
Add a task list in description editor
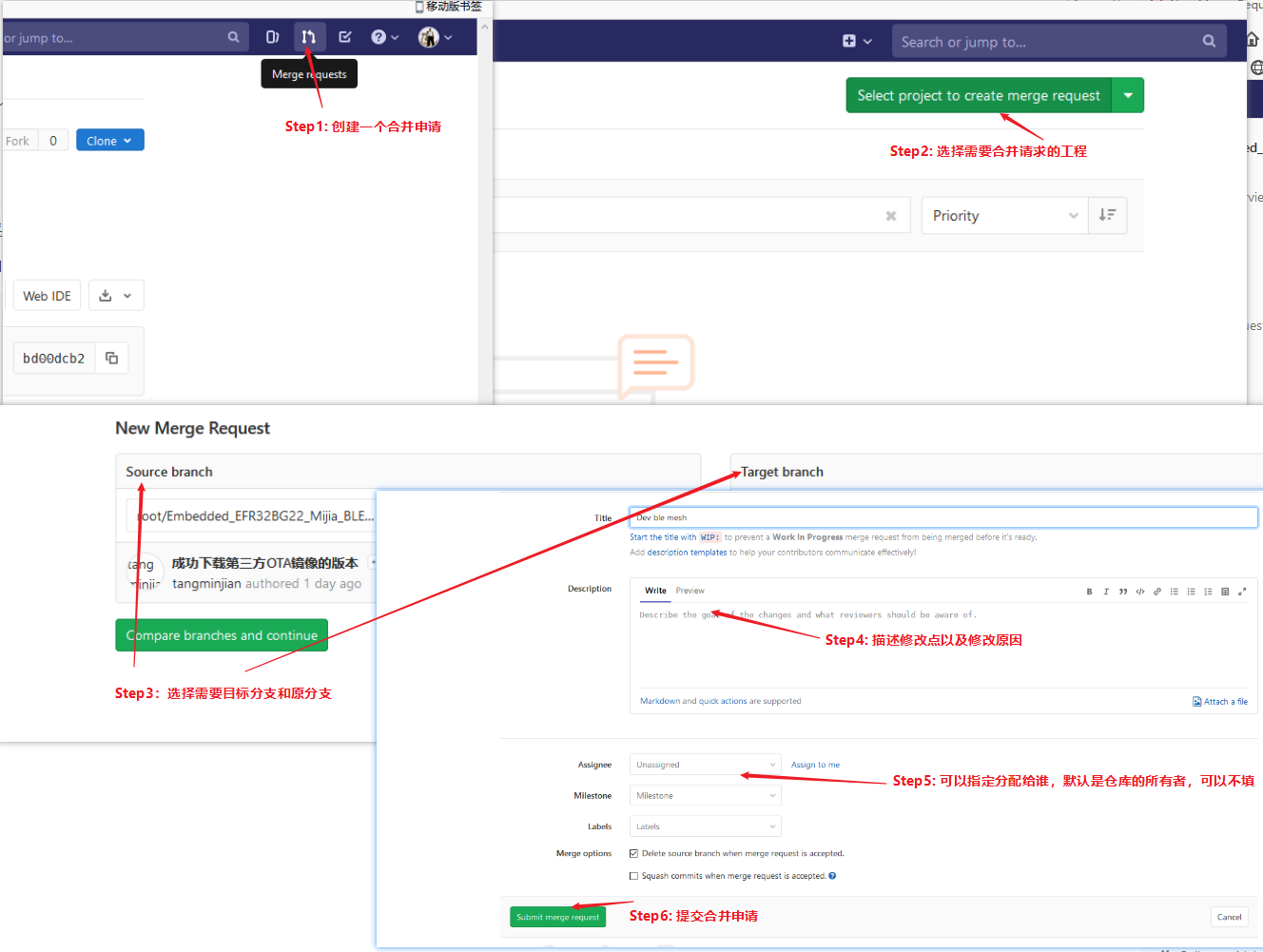[1208, 592]
